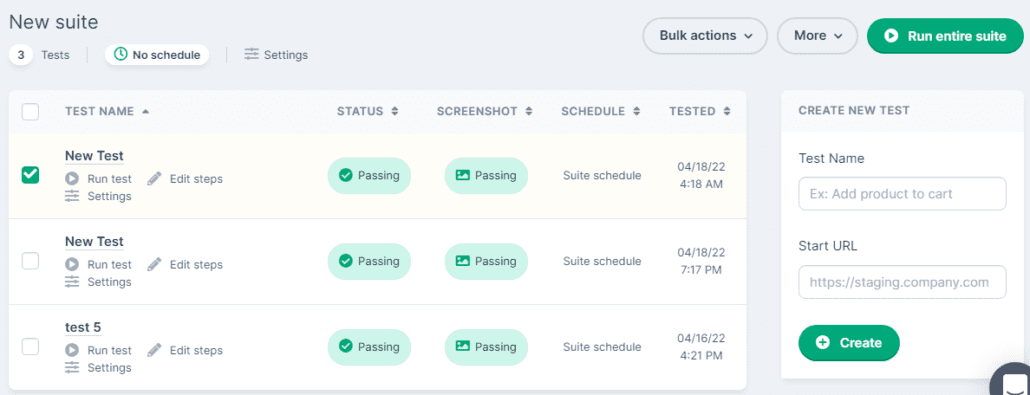This screenshot has width=1030, height=395.
Task: Toggle the select-all checkbox in table header
Action: (x=30, y=112)
